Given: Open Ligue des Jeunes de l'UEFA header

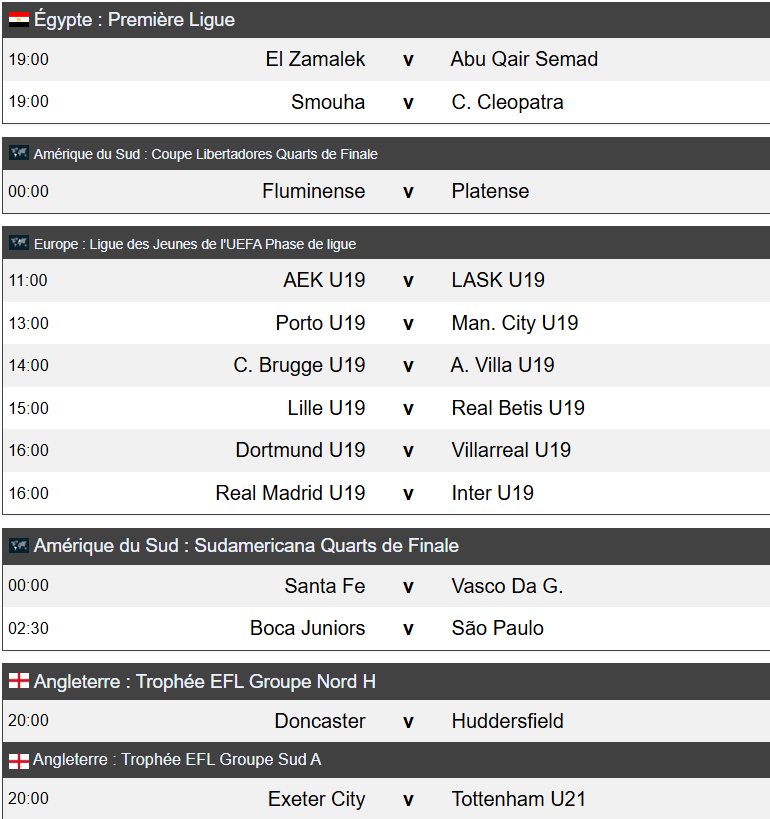Looking at the screenshot, I should point(386,243).
